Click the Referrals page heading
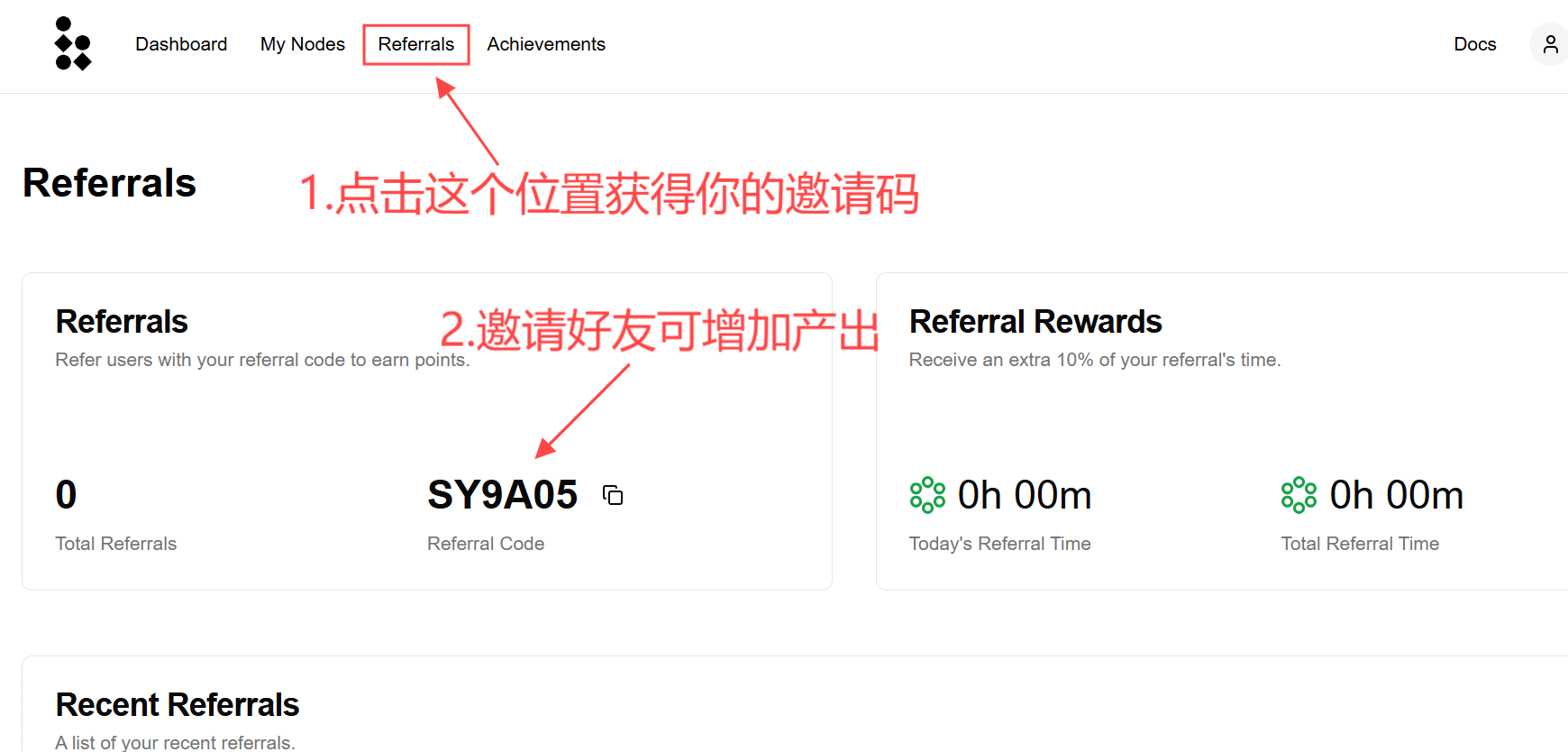 109,183
